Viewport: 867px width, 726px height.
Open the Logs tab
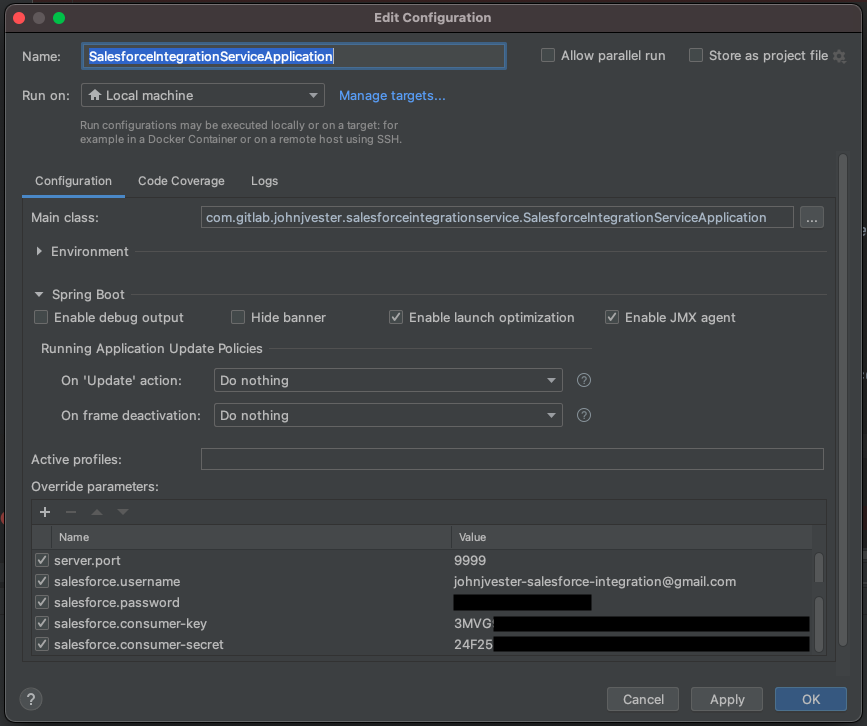264,181
